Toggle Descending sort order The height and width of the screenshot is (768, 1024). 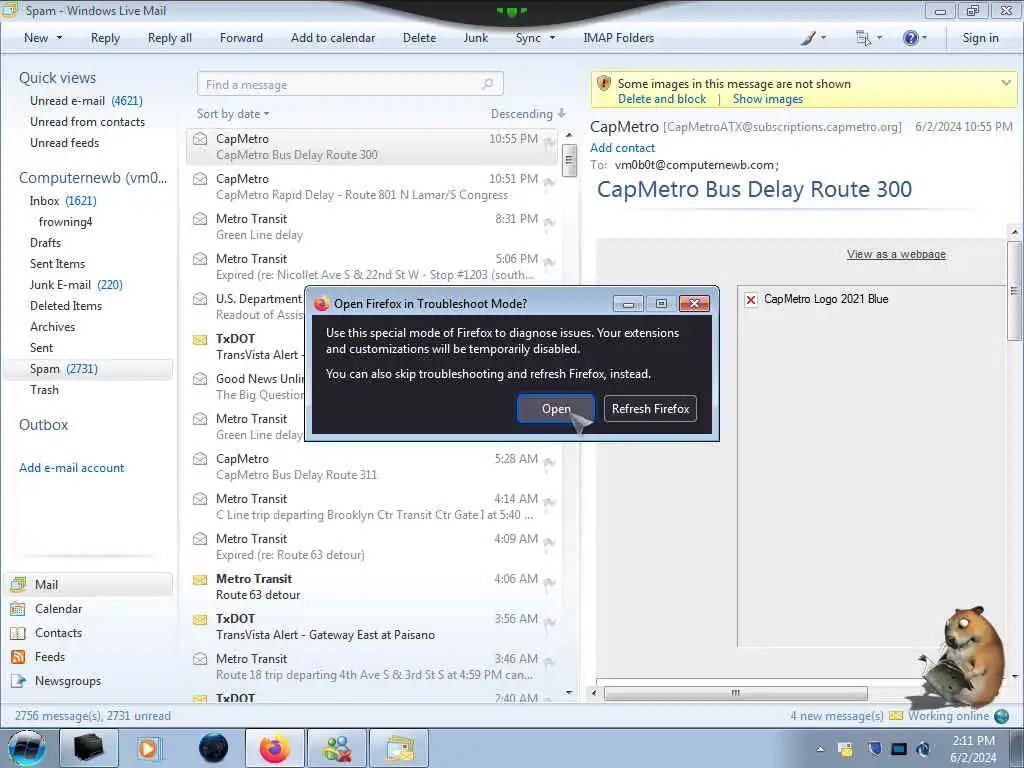pyautogui.click(x=528, y=114)
